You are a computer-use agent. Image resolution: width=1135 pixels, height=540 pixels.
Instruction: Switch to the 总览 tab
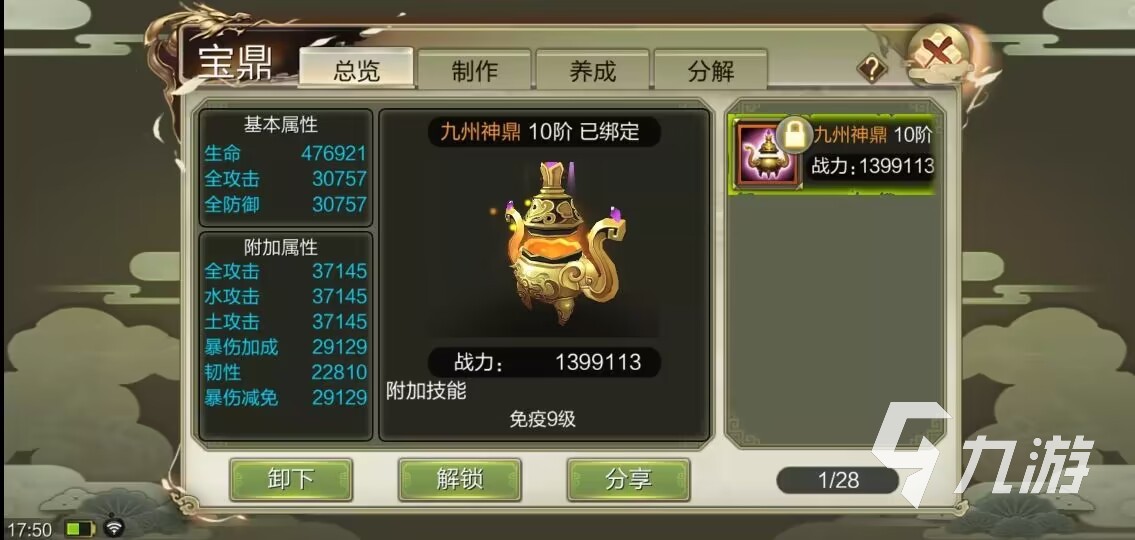coord(356,70)
